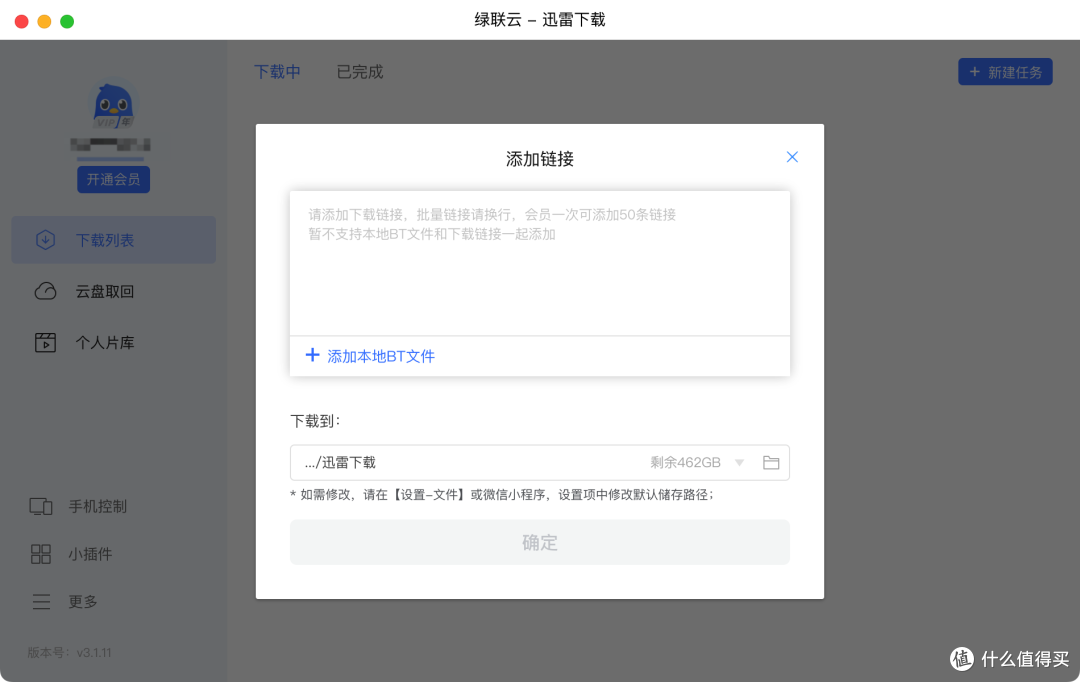Screen dimensions: 1080x682
Task: Click the yellow macOS minimize button
Action: pos(44,21)
